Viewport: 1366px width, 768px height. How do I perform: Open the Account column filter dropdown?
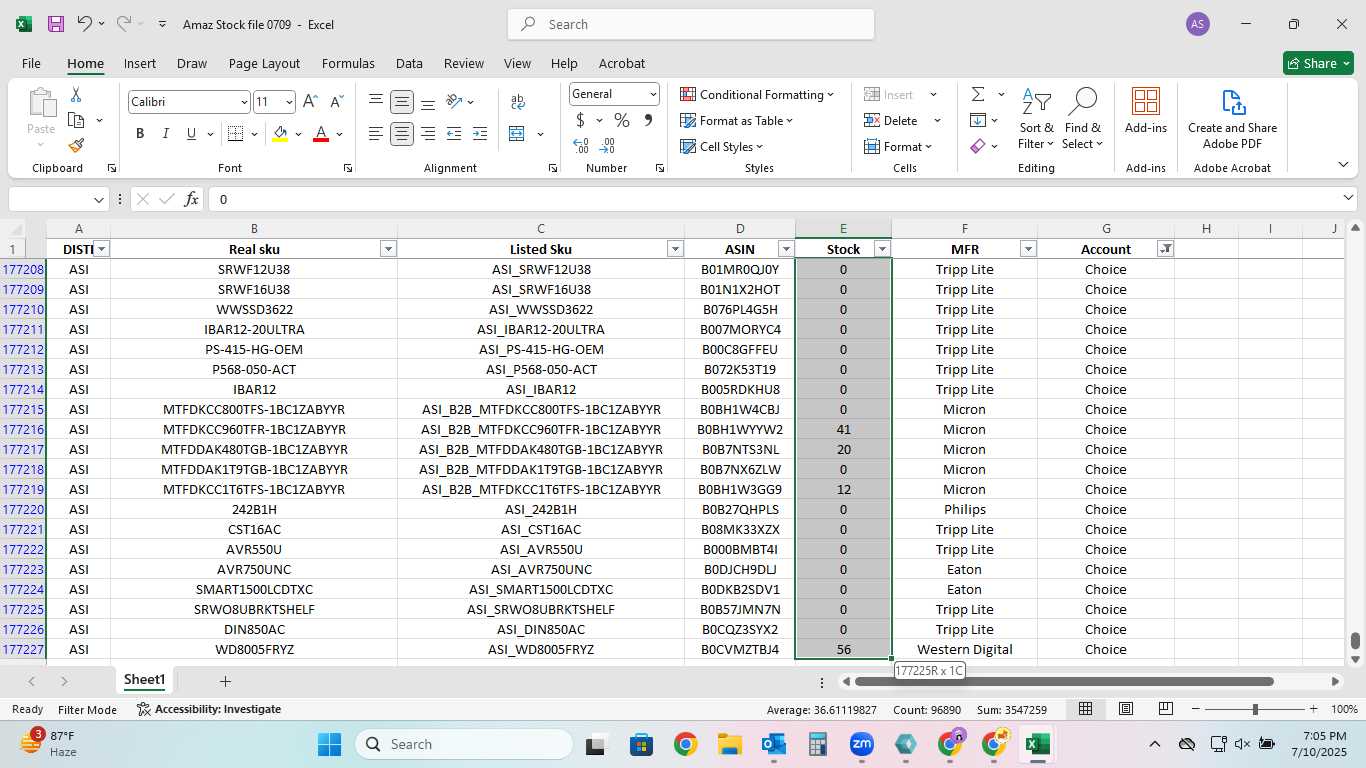pos(1165,249)
